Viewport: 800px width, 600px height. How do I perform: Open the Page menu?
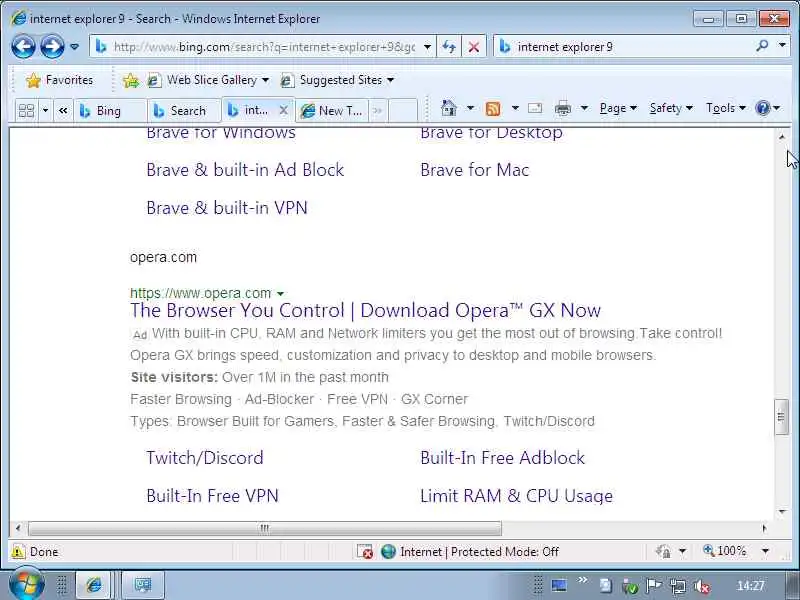coord(618,108)
